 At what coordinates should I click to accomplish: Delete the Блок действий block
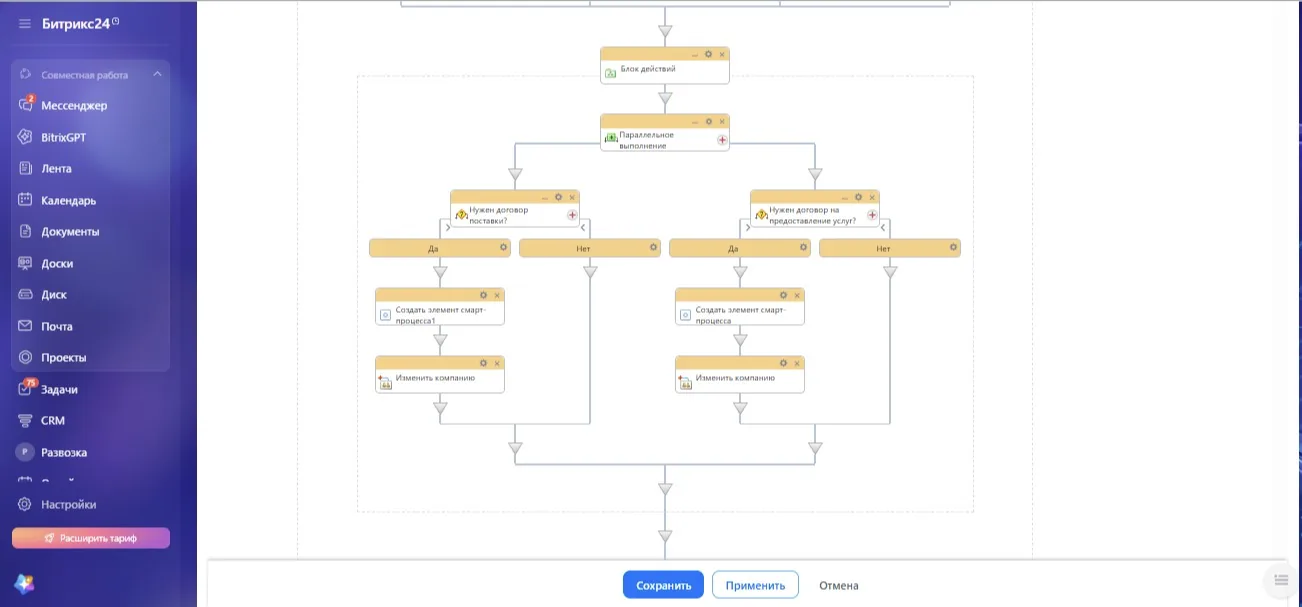tap(722, 54)
